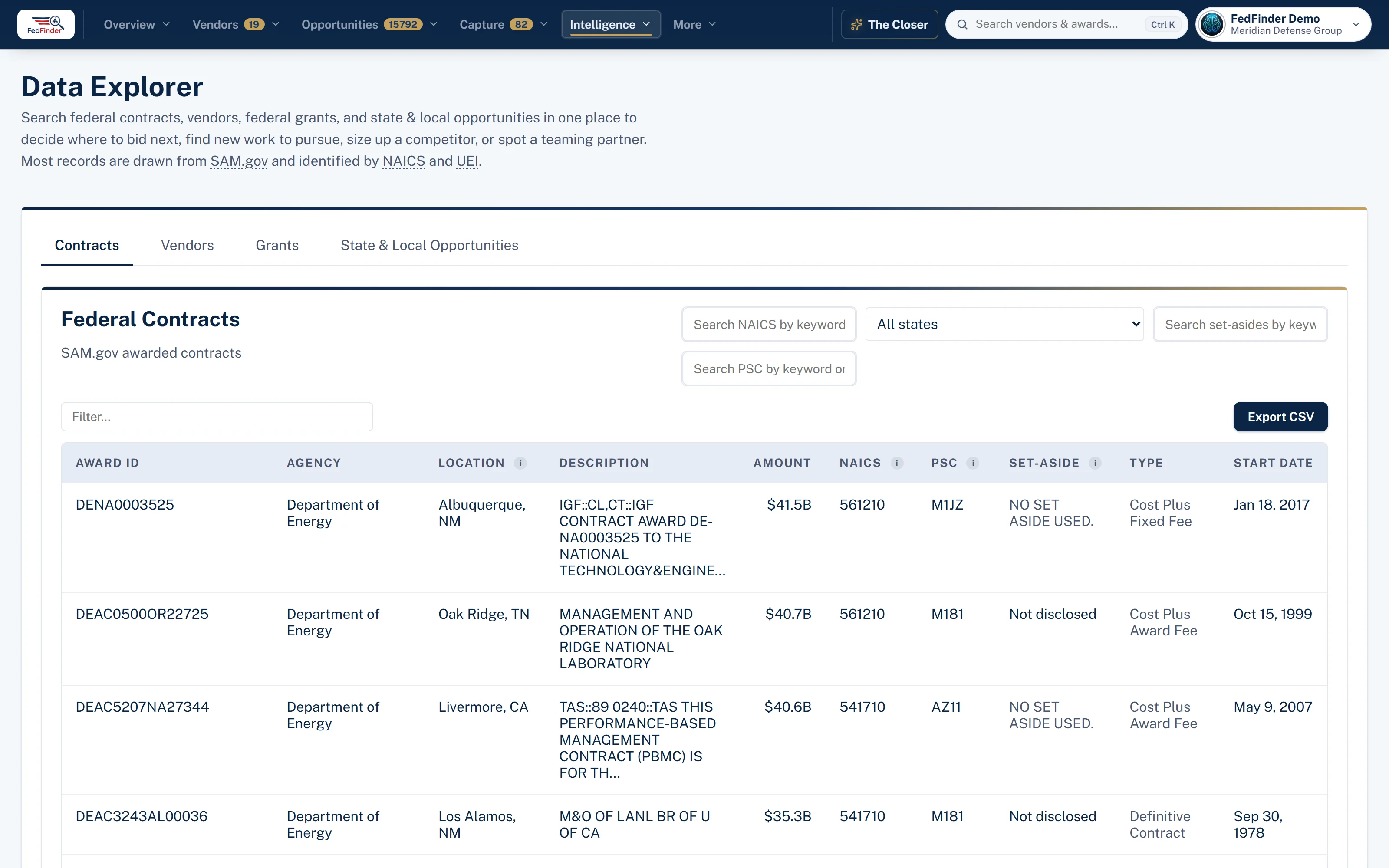Switch to the Vendors tab in Data Explorer
The width and height of the screenshot is (1389, 868).
[187, 245]
